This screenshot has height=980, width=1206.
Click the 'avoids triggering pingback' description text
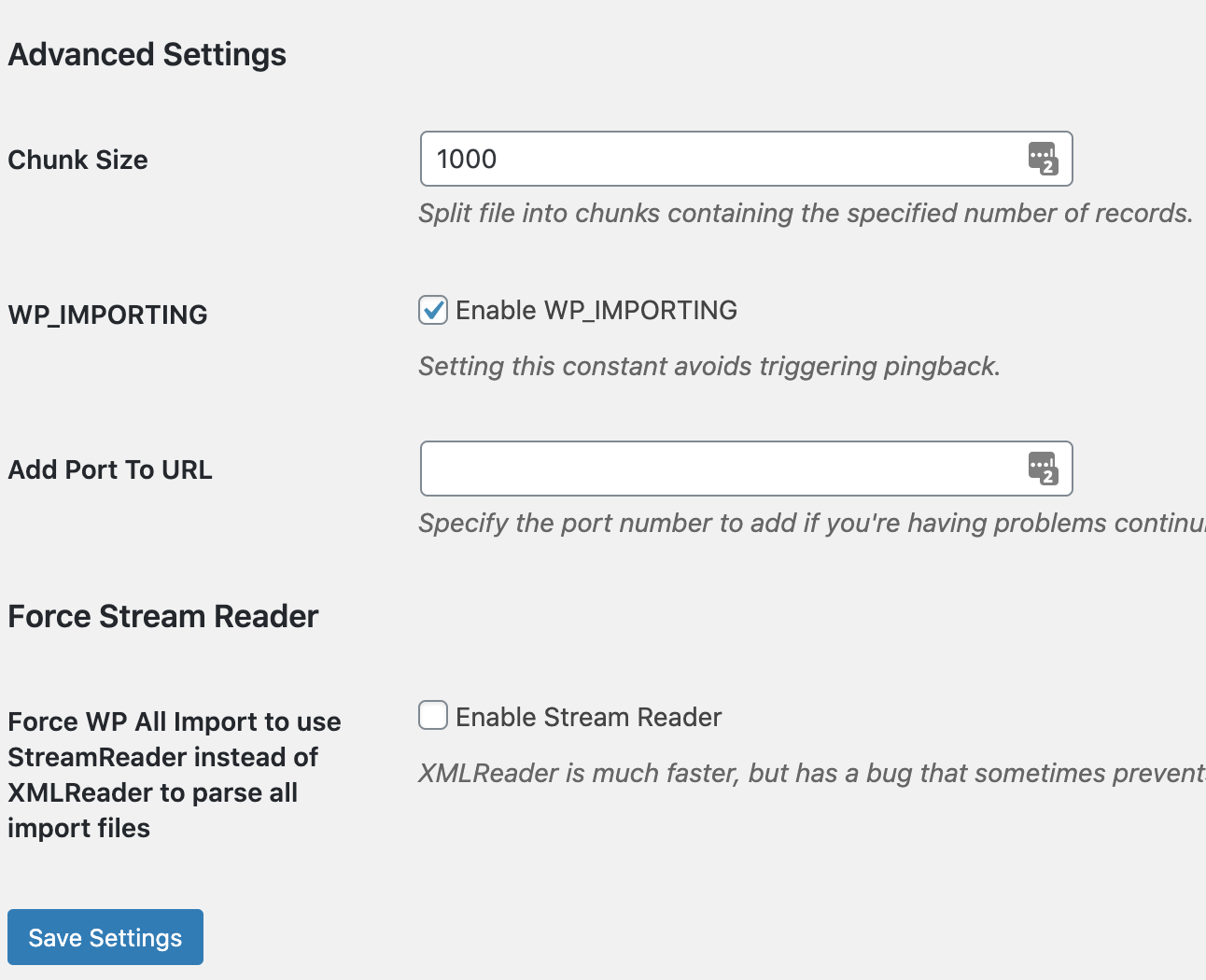point(709,366)
